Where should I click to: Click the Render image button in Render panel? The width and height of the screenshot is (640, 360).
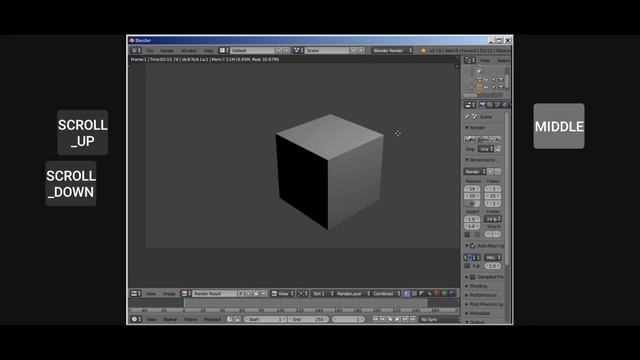[470, 140]
